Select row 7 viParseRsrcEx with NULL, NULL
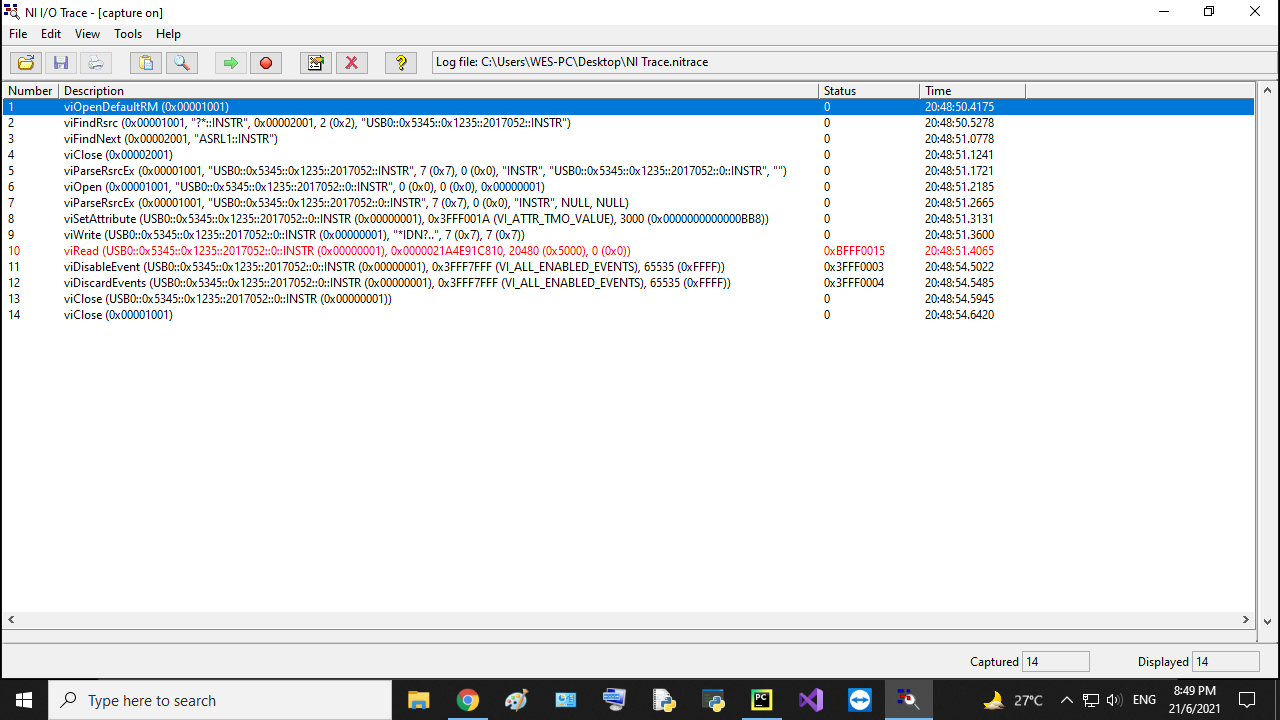1280x720 pixels. coord(628,203)
